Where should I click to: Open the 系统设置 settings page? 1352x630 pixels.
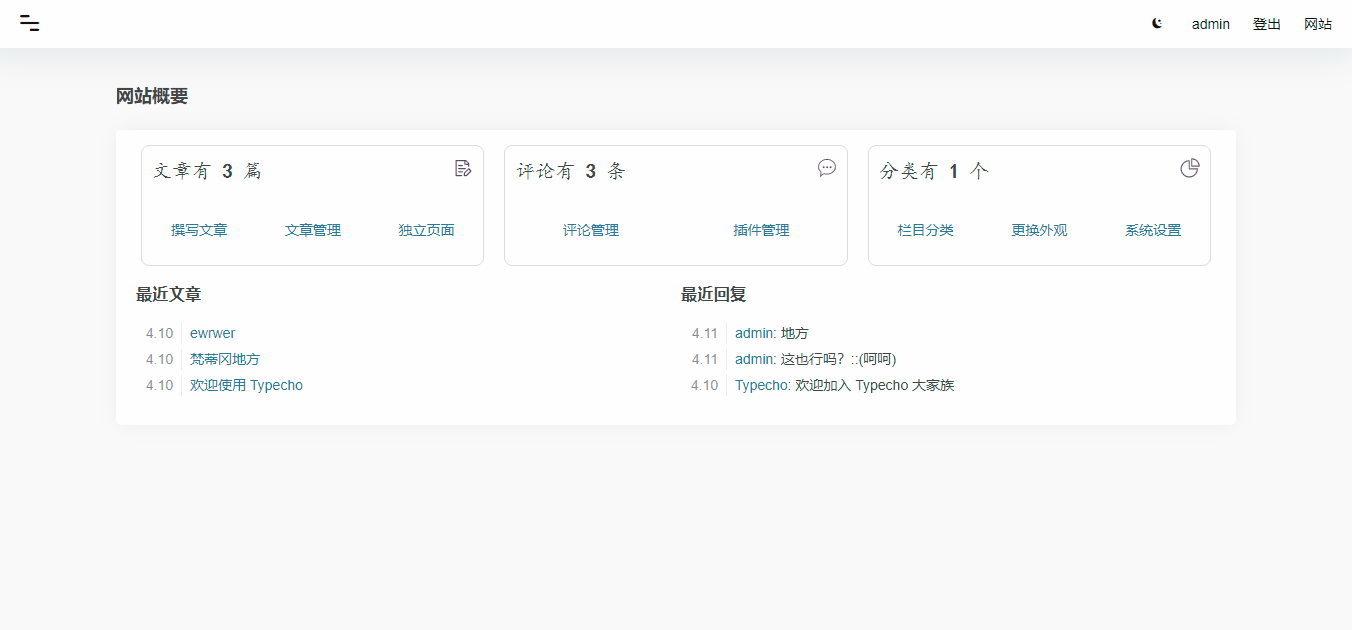(x=1152, y=230)
